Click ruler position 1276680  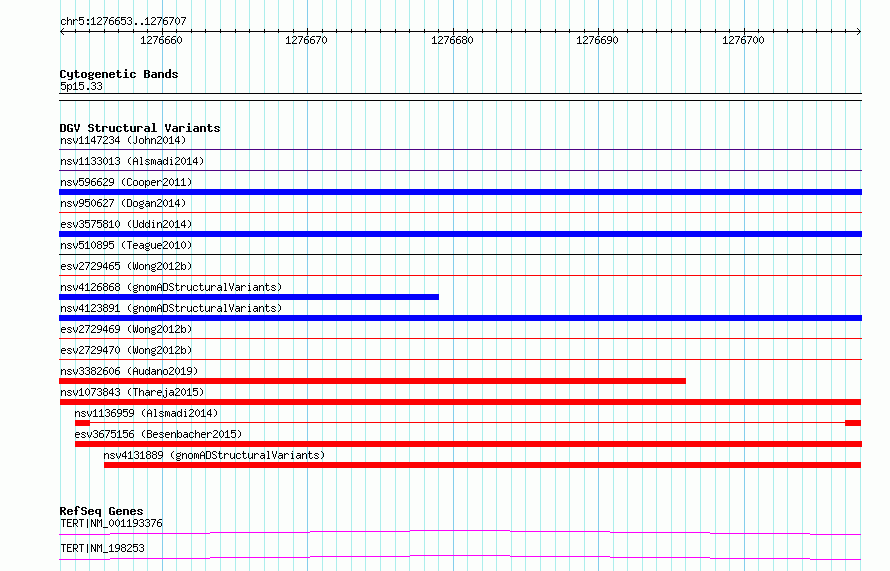(x=452, y=40)
